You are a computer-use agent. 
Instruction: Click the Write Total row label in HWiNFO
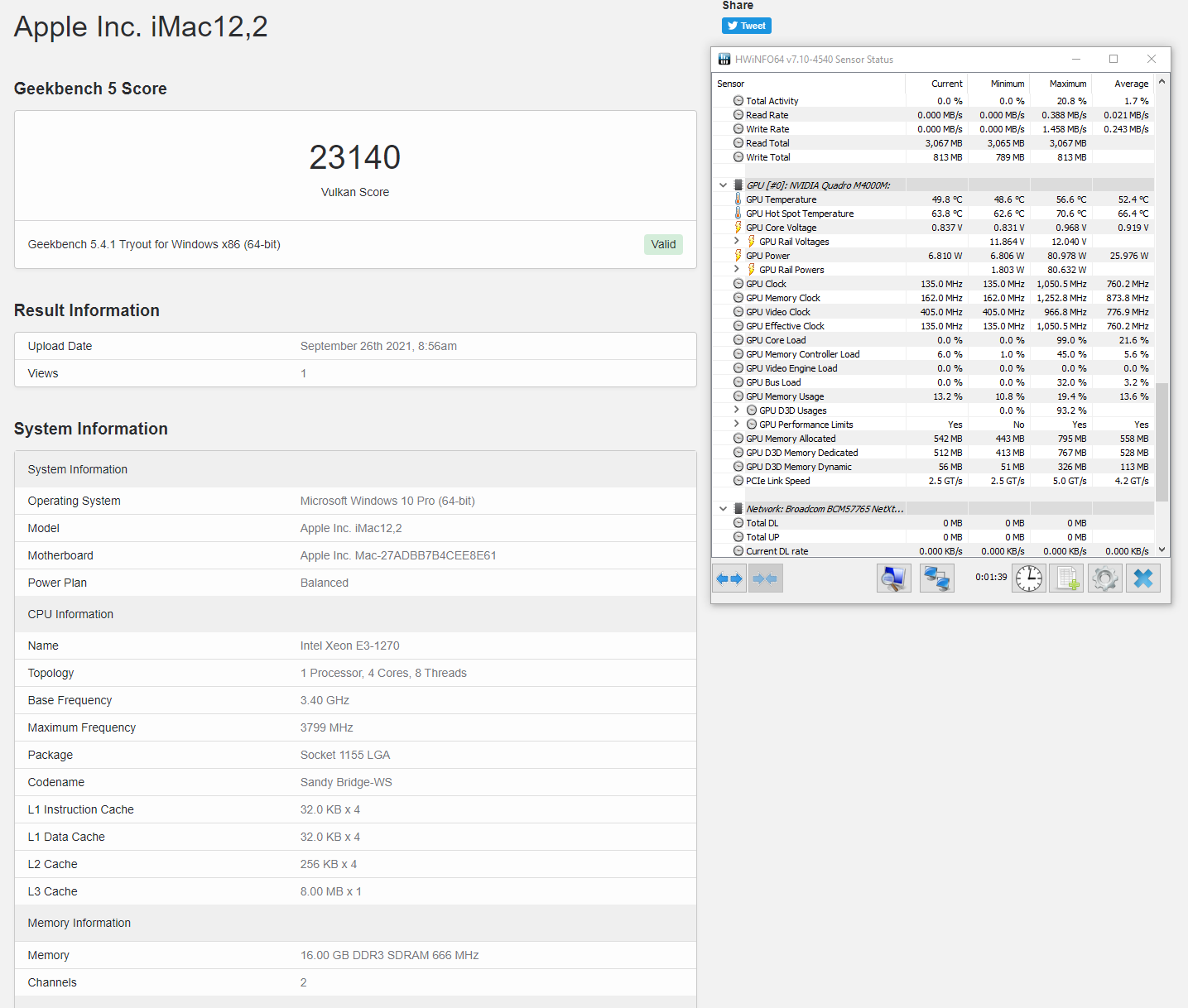768,157
